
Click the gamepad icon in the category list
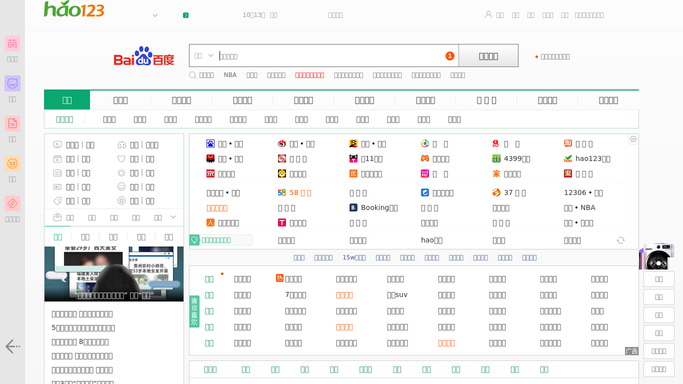122,145
